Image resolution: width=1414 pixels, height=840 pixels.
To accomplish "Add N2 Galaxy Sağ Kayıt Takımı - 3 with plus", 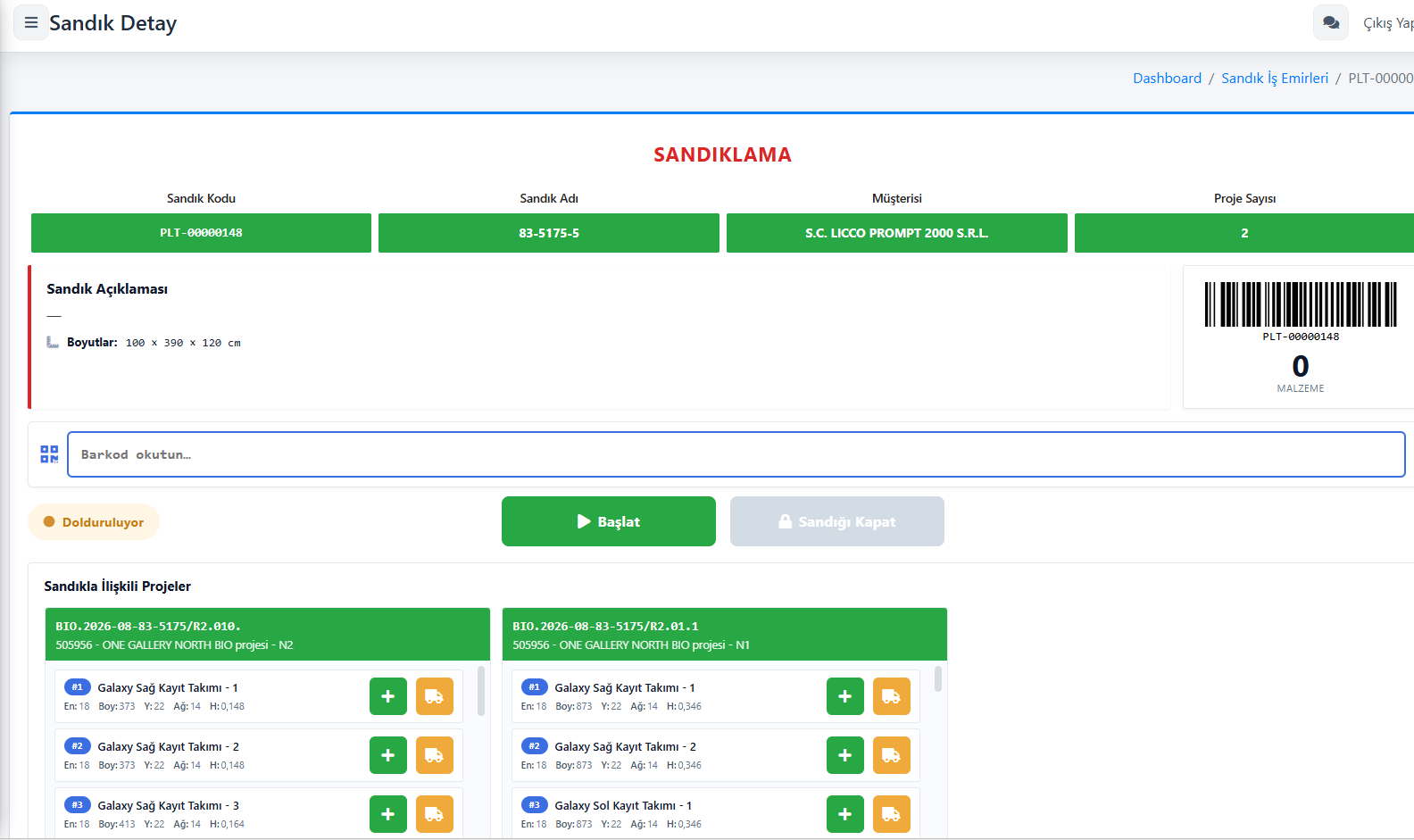I will [388, 814].
